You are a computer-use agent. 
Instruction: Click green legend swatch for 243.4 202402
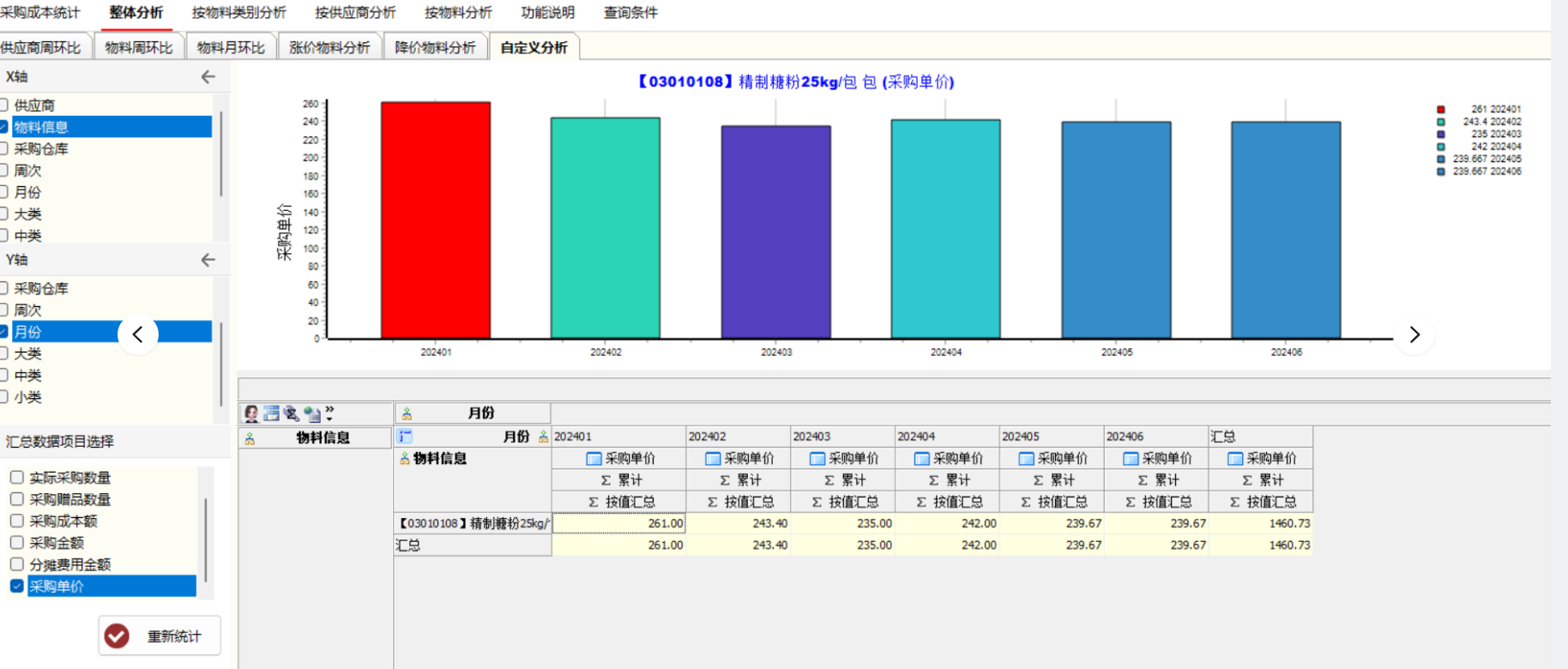pyautogui.click(x=1441, y=122)
